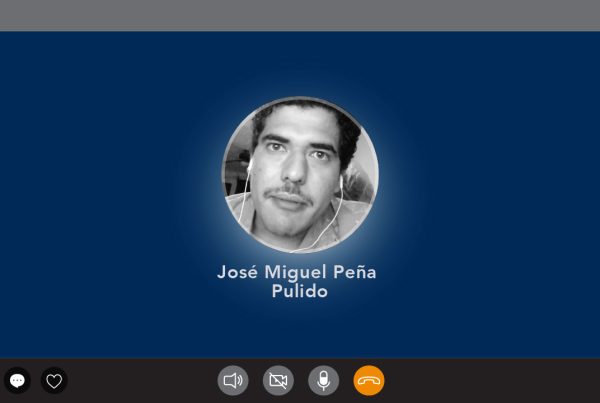Image resolution: width=600 pixels, height=403 pixels.
Task: Send a heart reaction during the call
Action: [x=54, y=380]
